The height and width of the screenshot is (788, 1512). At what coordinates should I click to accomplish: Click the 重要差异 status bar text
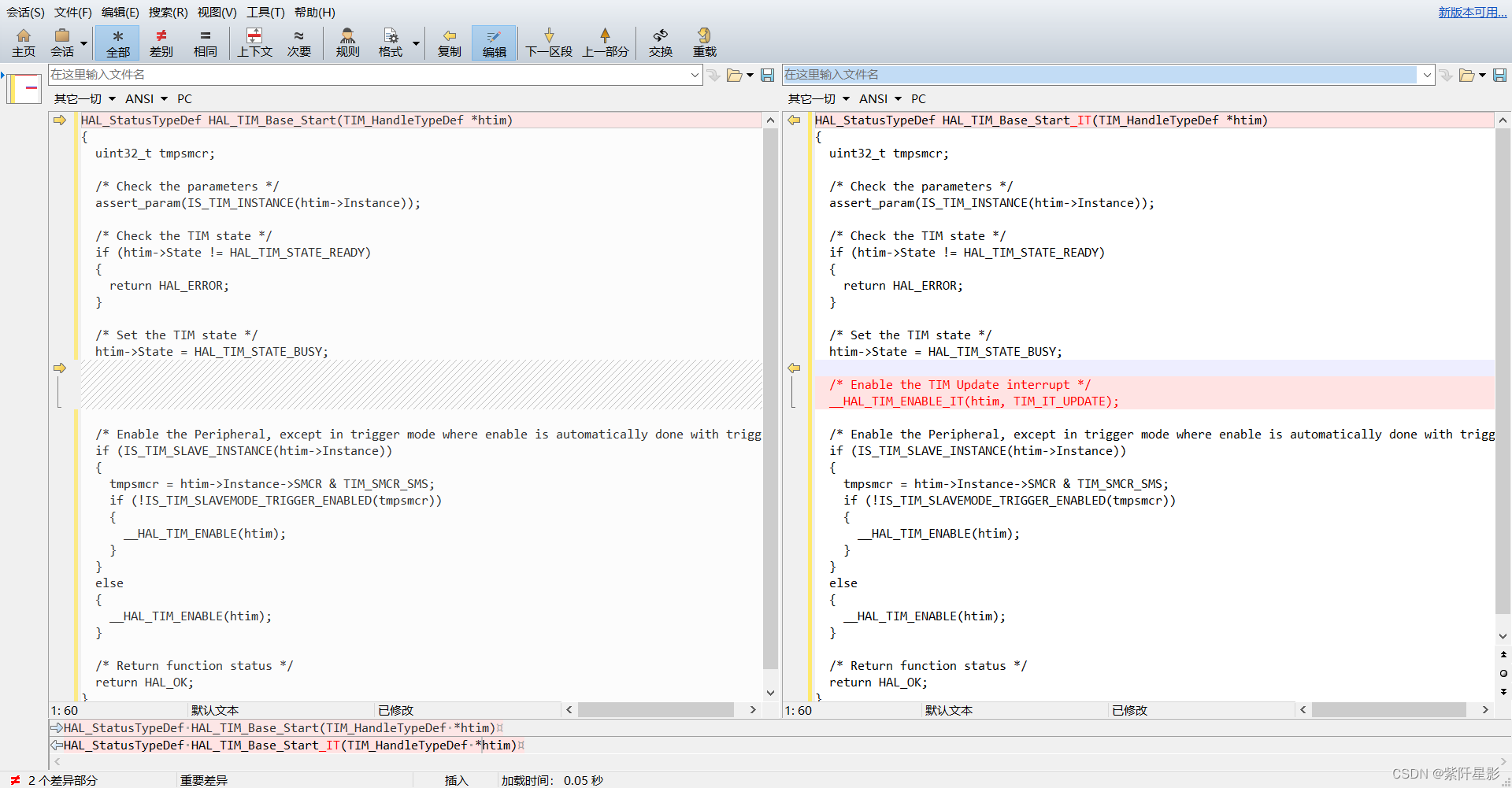click(x=204, y=780)
